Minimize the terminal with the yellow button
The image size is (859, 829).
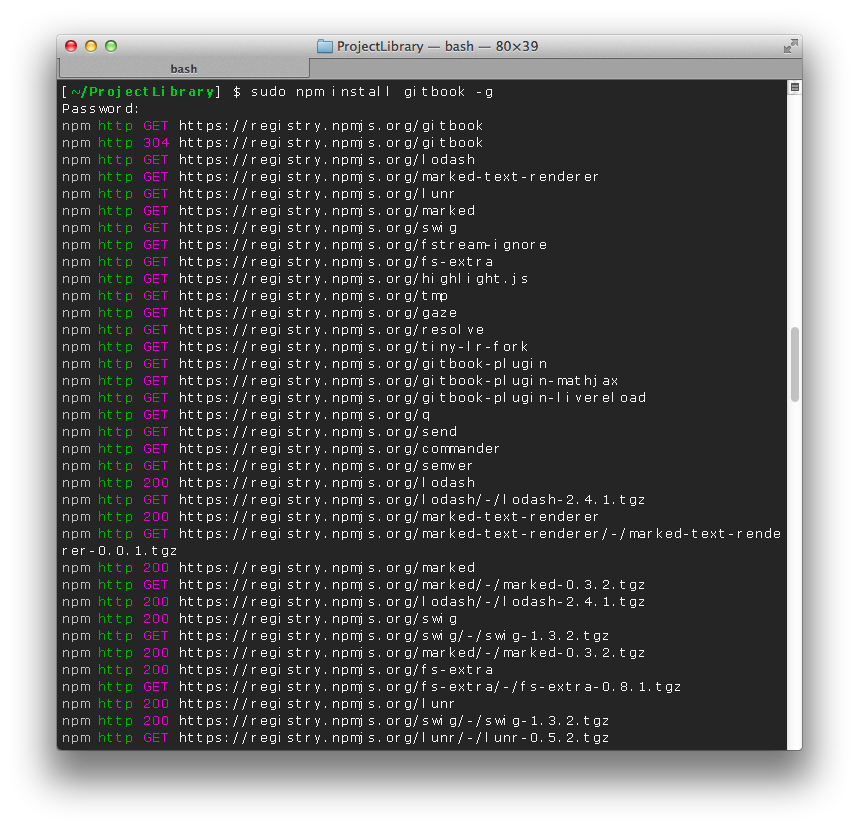(91, 46)
